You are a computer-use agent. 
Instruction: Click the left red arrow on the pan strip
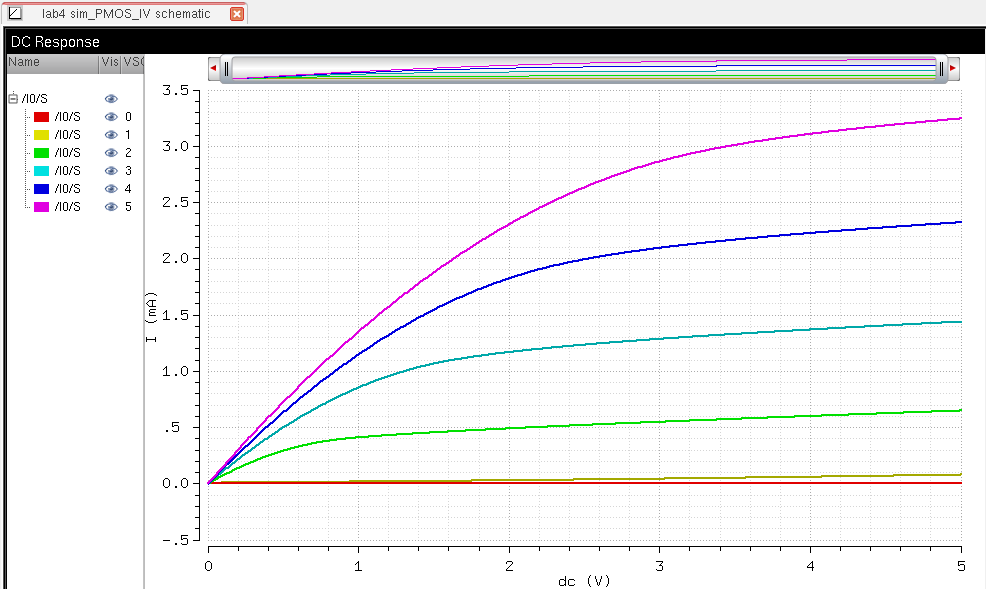click(x=214, y=68)
